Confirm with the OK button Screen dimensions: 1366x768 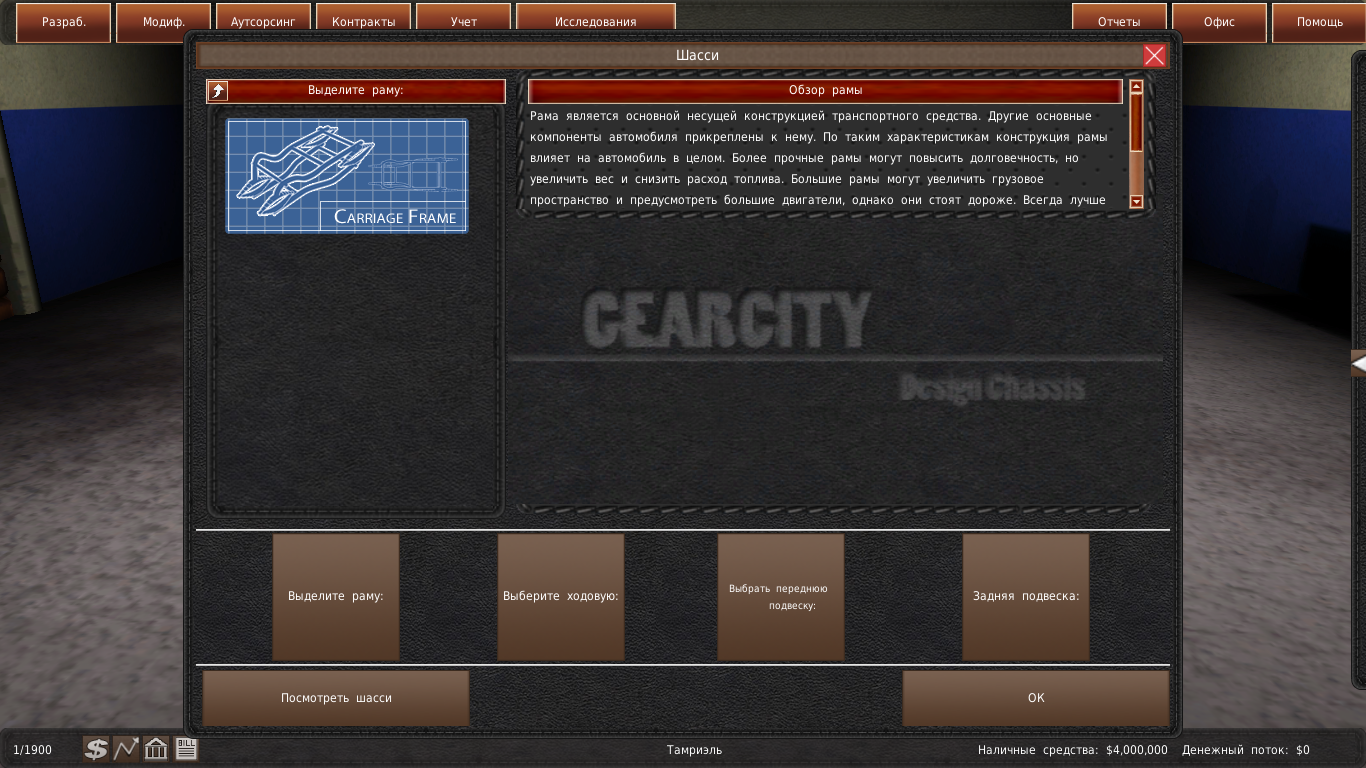click(x=1036, y=698)
